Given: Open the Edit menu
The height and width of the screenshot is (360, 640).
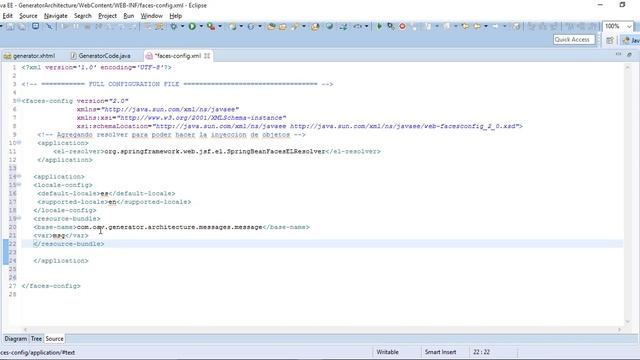Looking at the screenshot, I should pos(7,16).
